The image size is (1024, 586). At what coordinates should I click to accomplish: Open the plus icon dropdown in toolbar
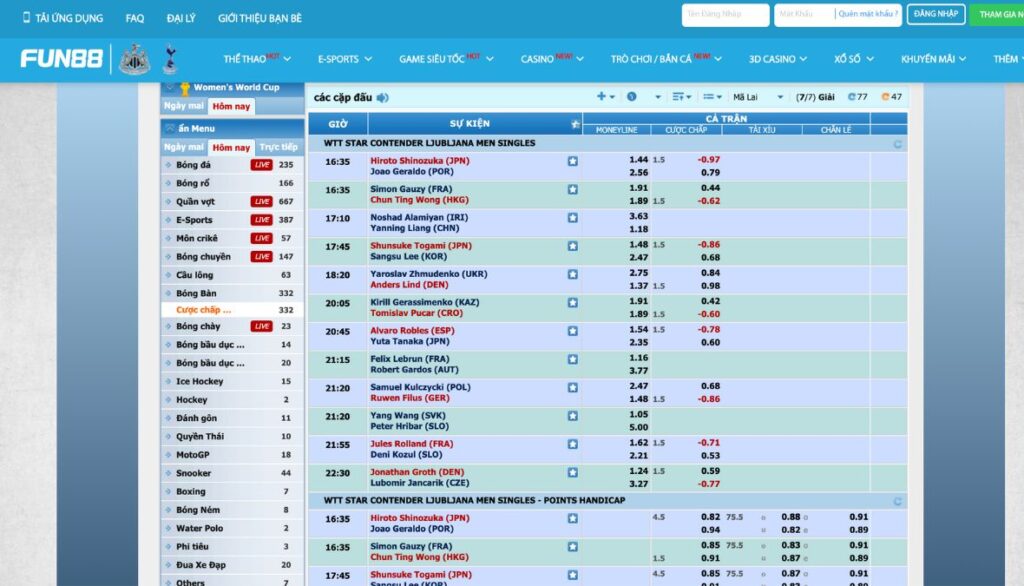(x=605, y=97)
